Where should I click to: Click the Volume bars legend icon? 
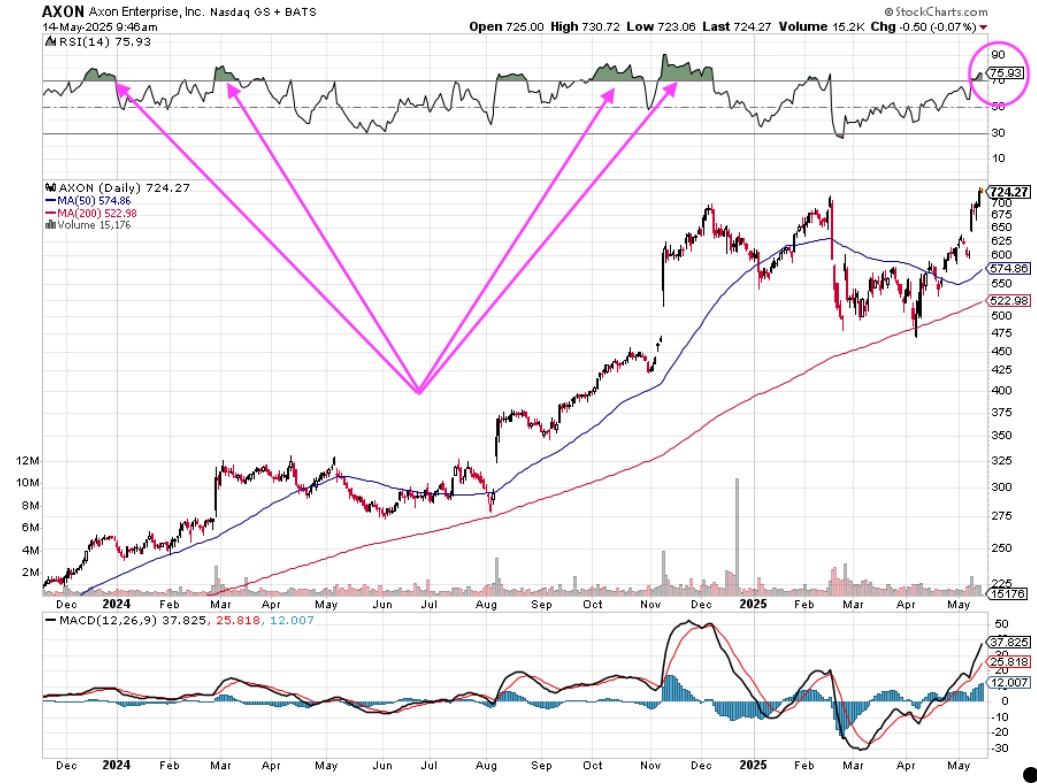(51, 225)
